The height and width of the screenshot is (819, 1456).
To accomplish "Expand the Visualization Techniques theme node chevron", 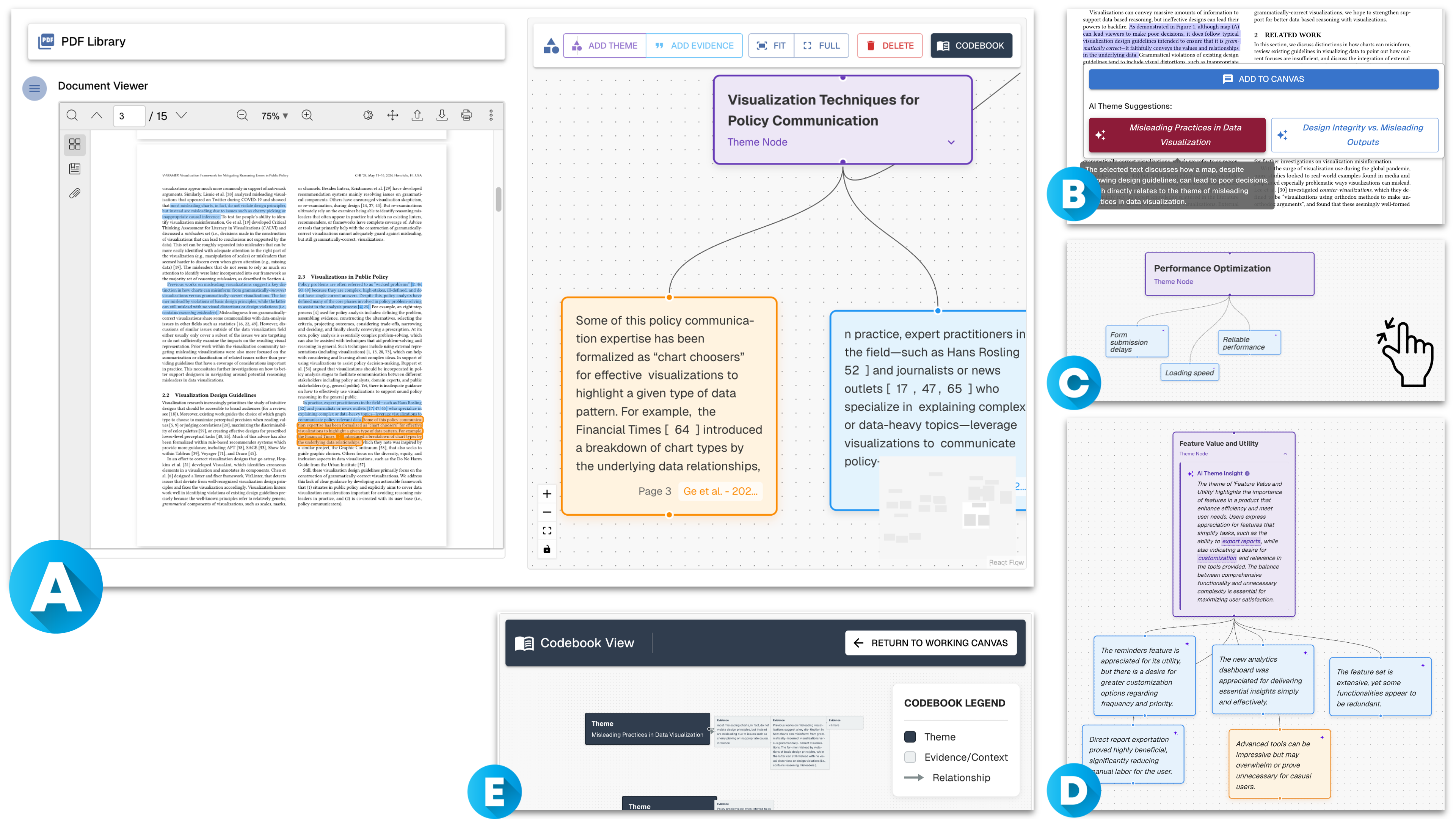I will [951, 143].
